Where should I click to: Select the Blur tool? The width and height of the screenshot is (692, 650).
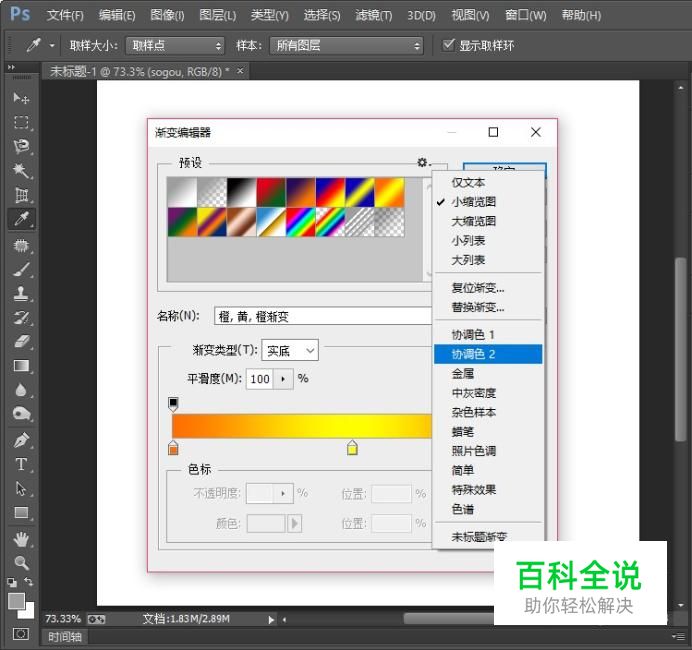(x=21, y=390)
